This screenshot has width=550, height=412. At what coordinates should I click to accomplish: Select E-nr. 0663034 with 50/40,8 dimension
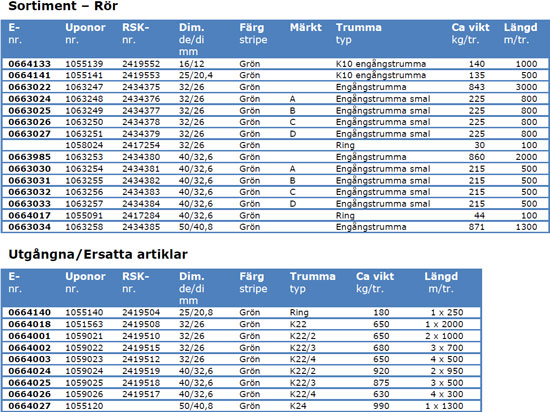(x=29, y=227)
